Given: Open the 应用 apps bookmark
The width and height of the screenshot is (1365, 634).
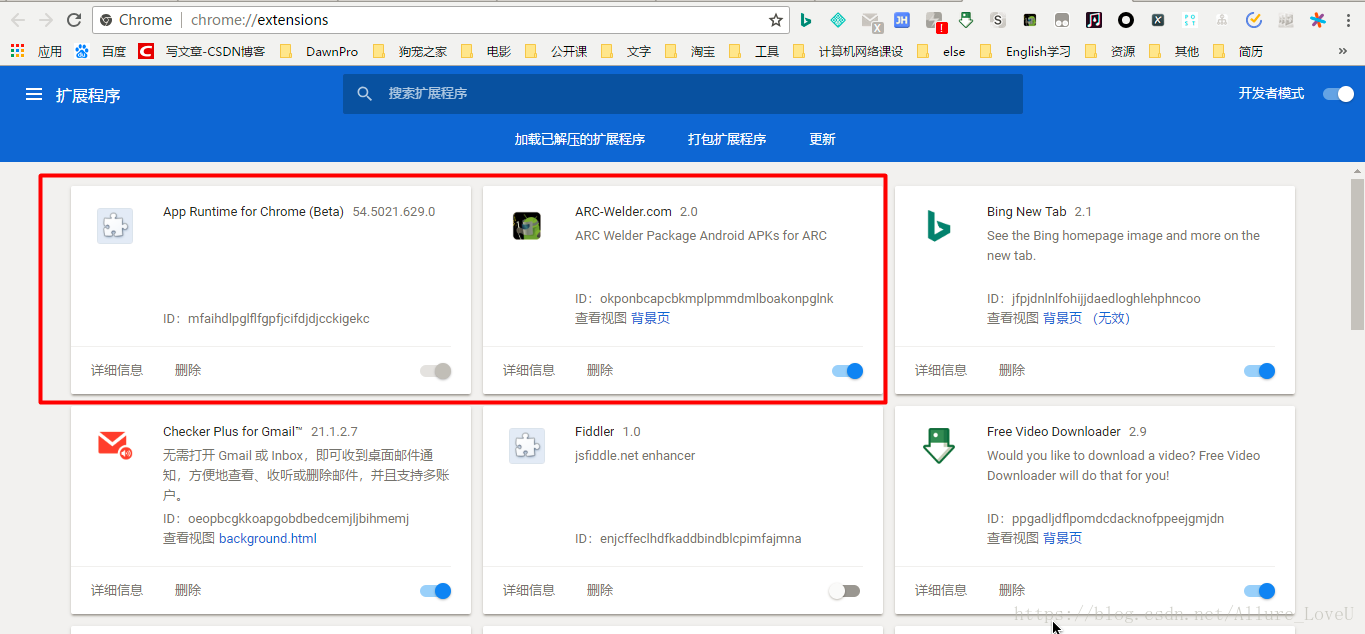Looking at the screenshot, I should point(37,51).
